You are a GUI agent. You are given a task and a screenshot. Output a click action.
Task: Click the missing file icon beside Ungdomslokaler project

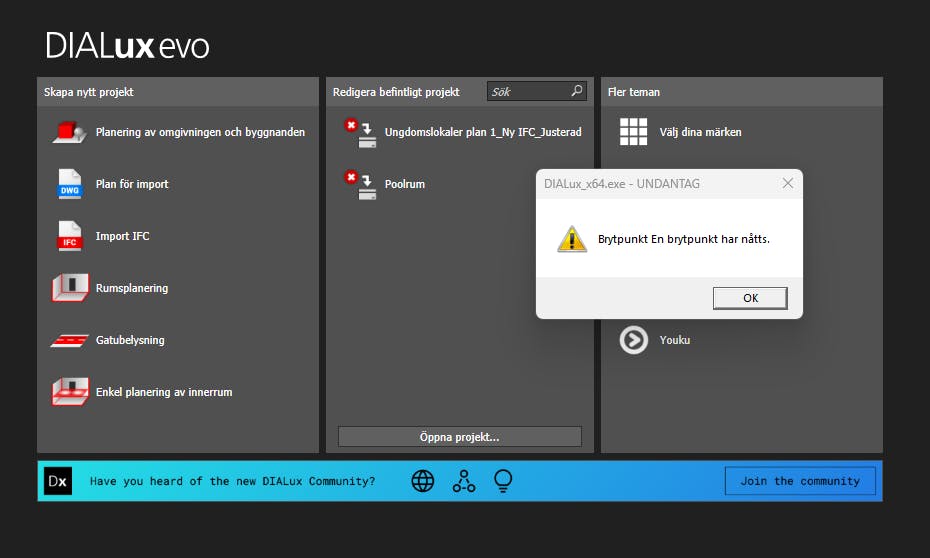[361, 133]
